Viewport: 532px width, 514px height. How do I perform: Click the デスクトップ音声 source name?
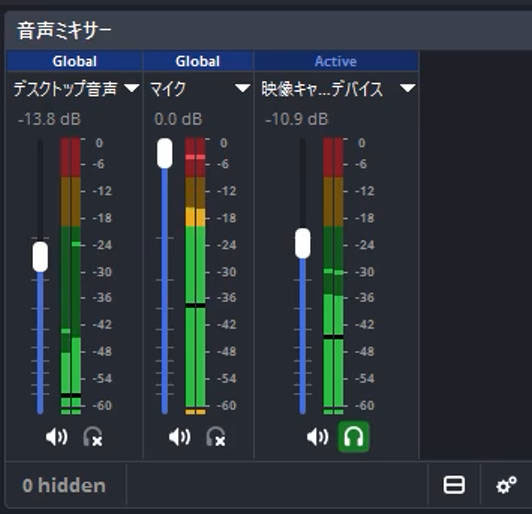coord(65,89)
